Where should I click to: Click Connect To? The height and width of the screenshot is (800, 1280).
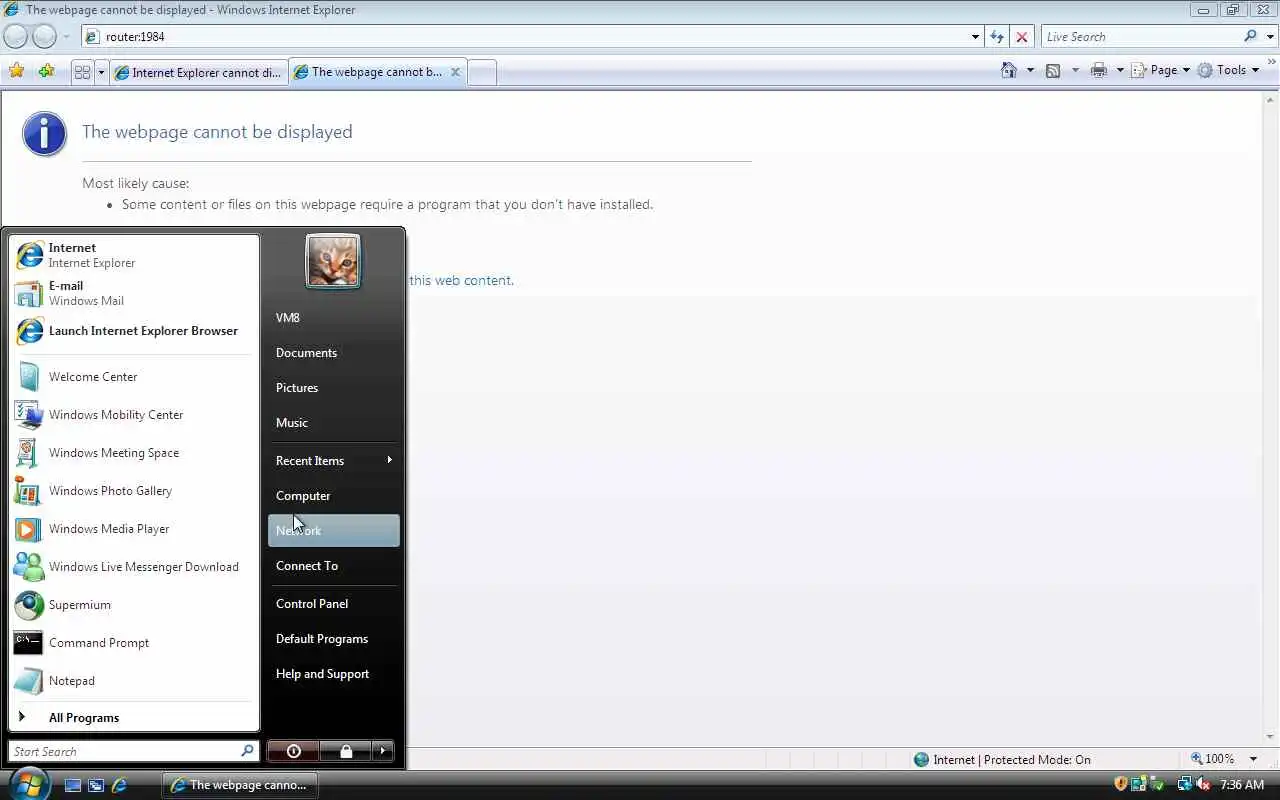(333, 566)
